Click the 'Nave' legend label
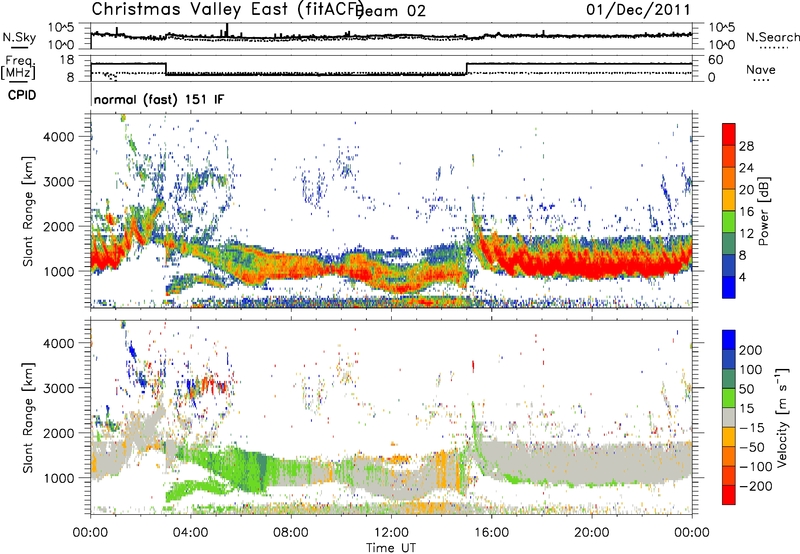The image size is (800, 554). pos(761,70)
